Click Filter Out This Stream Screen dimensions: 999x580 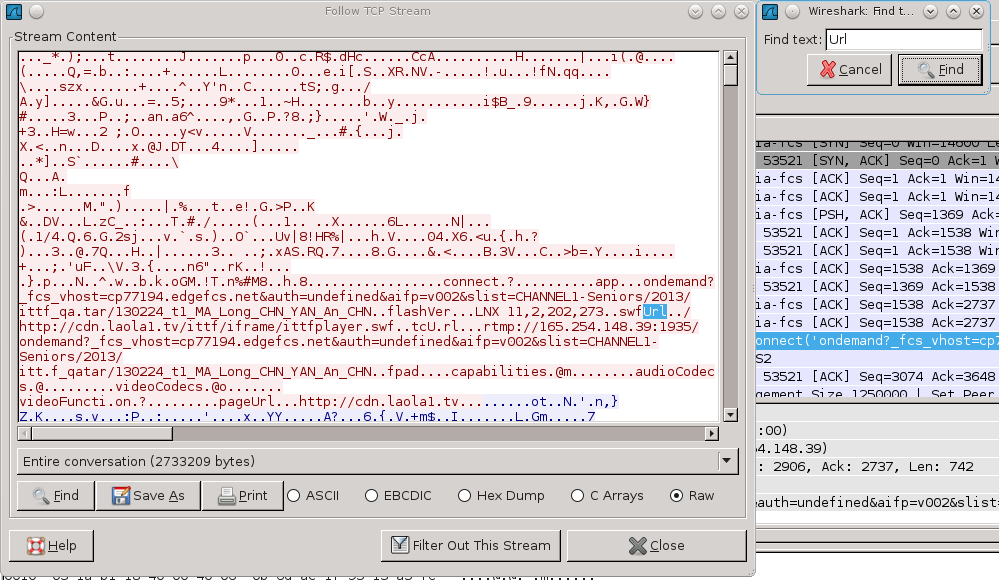(470, 546)
